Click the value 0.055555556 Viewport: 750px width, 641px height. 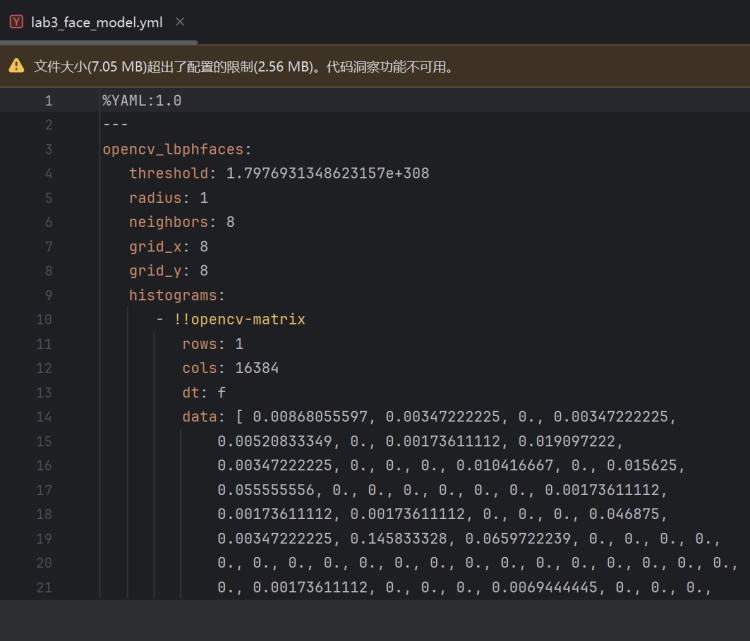click(266, 490)
